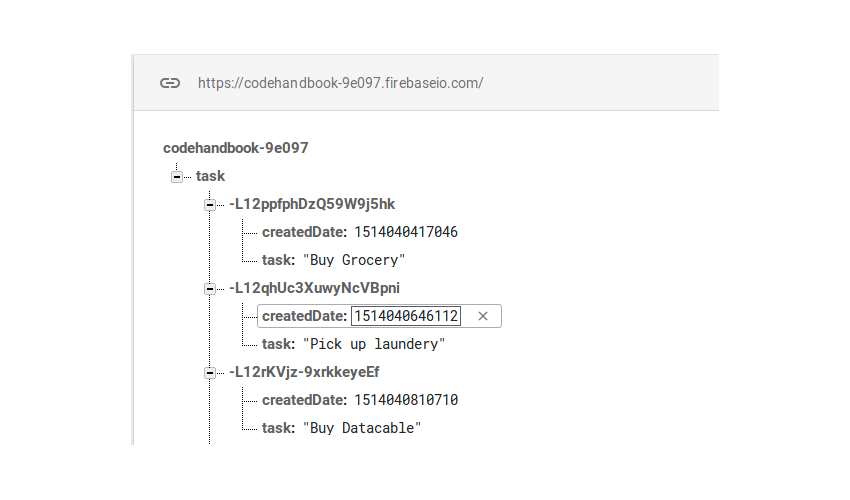Click the createdDate label in the highlighted row

tap(304, 316)
